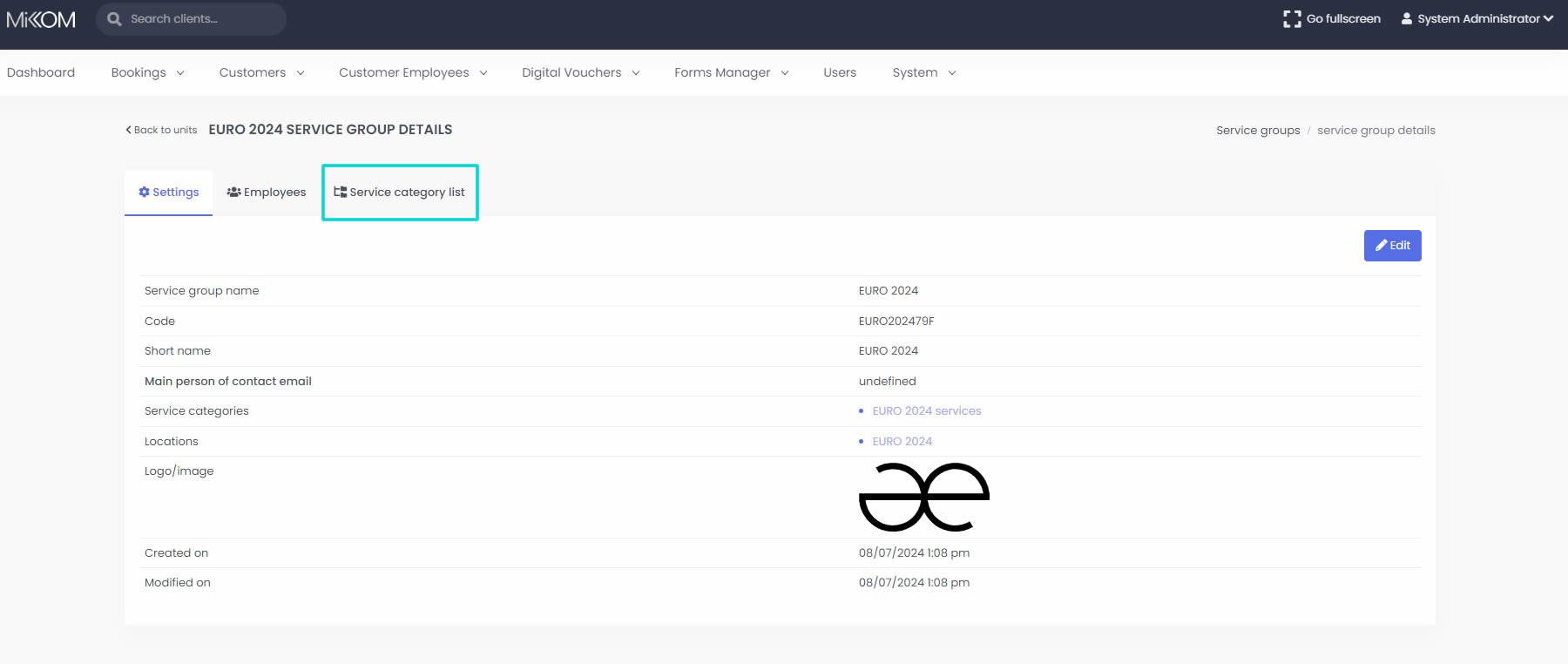The image size is (1568, 664).
Task: Open the Customer Employees dropdown
Action: click(412, 72)
